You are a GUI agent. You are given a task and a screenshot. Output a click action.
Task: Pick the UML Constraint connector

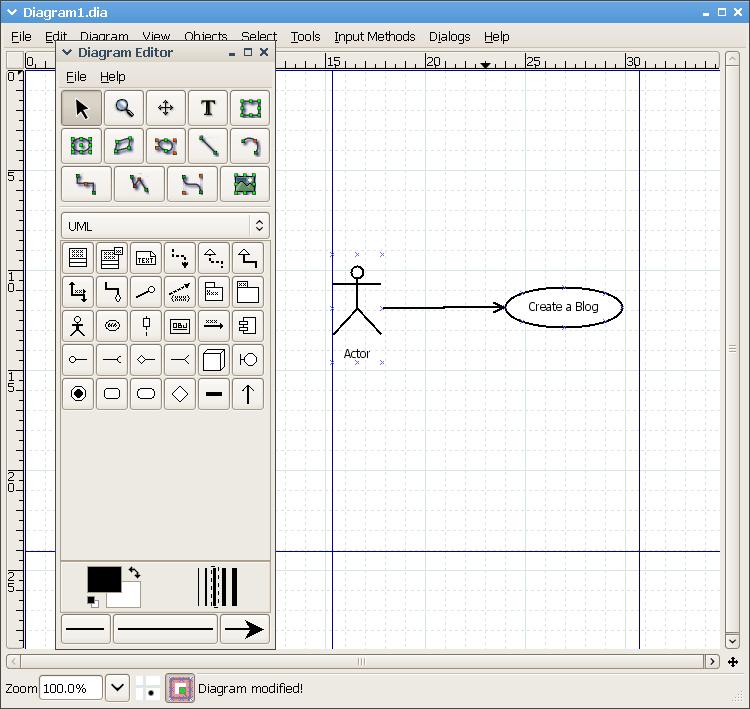click(180, 292)
